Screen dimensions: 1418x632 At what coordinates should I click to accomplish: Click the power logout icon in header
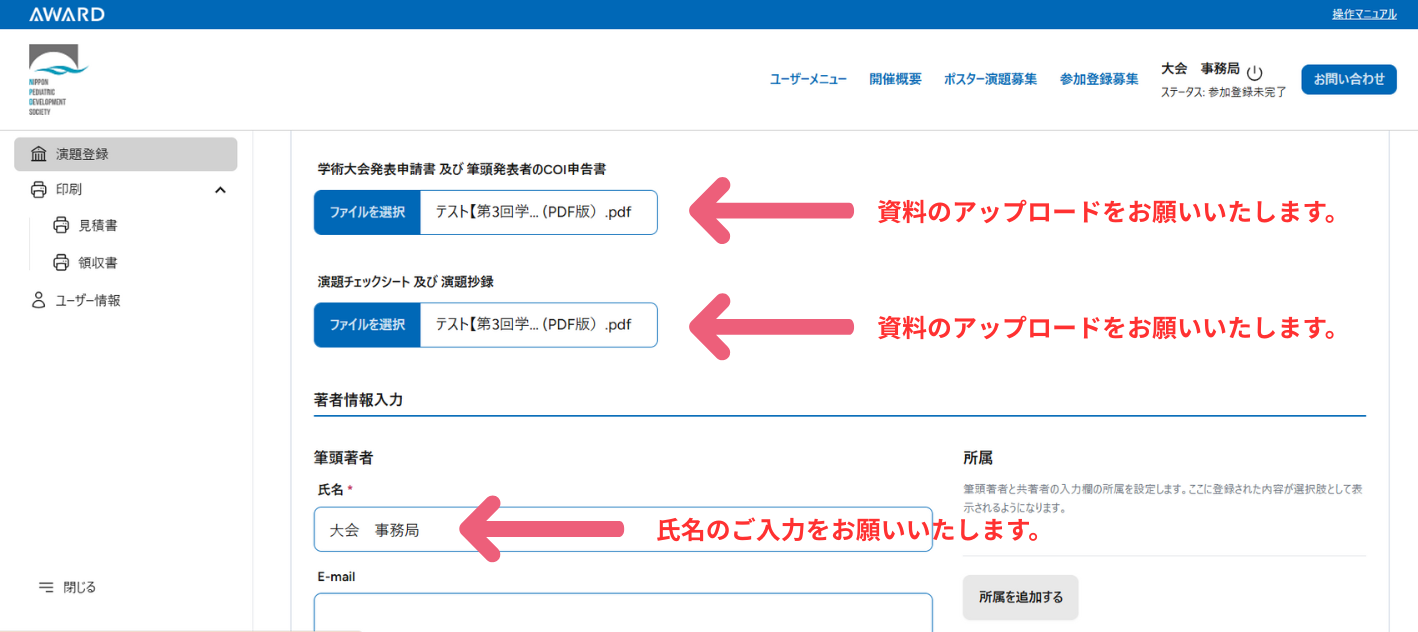pyautogui.click(x=1255, y=73)
